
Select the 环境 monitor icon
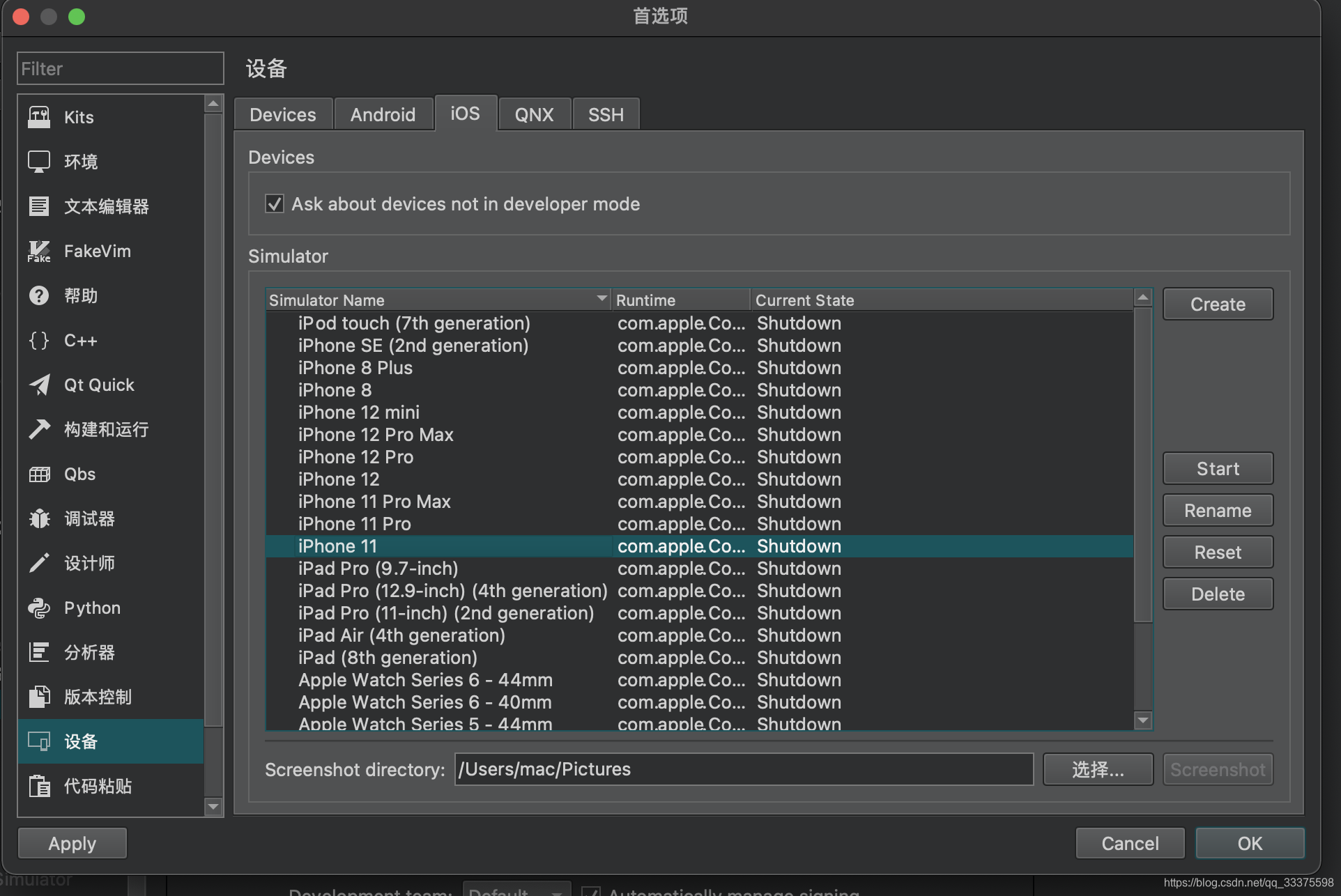[x=39, y=162]
